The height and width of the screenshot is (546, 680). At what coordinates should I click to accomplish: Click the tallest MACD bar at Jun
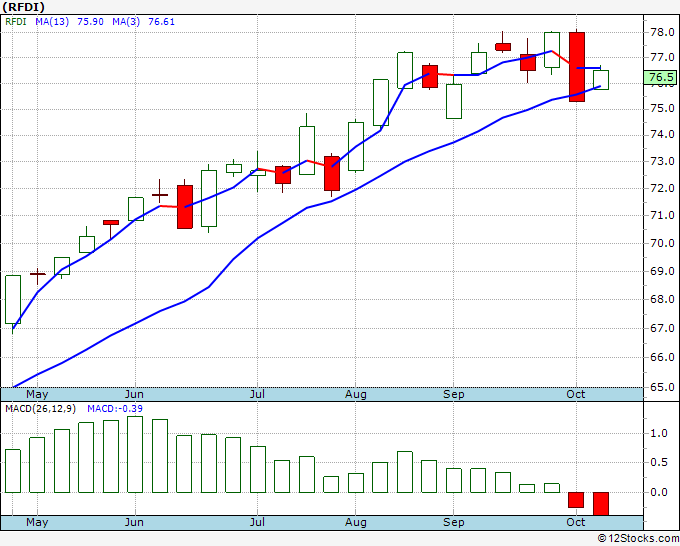click(x=135, y=454)
